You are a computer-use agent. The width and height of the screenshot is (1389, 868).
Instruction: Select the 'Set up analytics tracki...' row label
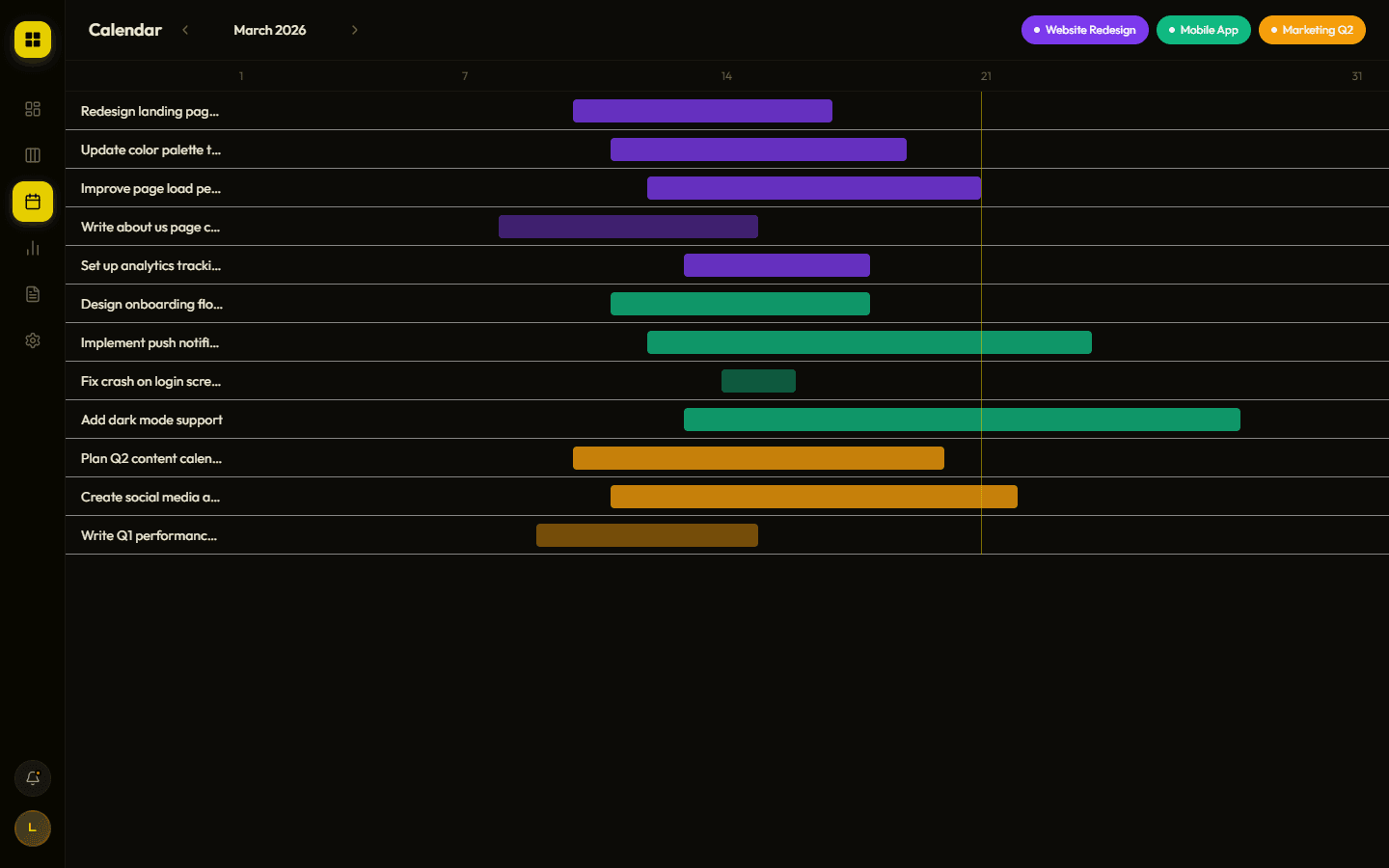coord(150,265)
